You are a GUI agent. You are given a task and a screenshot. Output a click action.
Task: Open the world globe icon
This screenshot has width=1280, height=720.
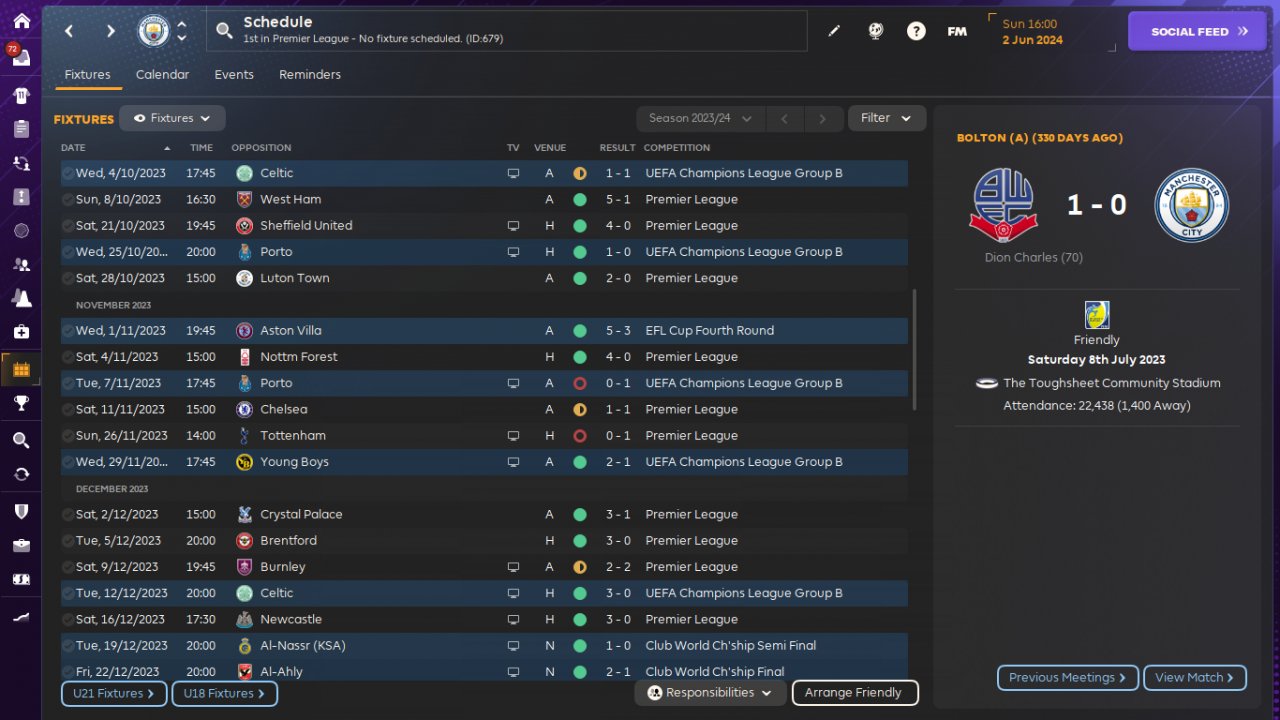click(x=876, y=31)
